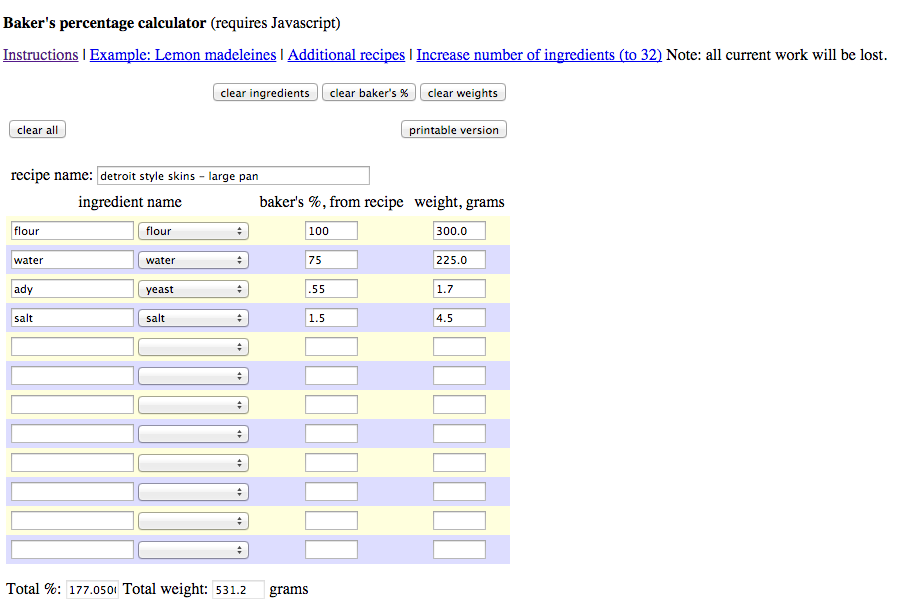Click the Total weight field
Screen dimensions: 922x611
238,590
